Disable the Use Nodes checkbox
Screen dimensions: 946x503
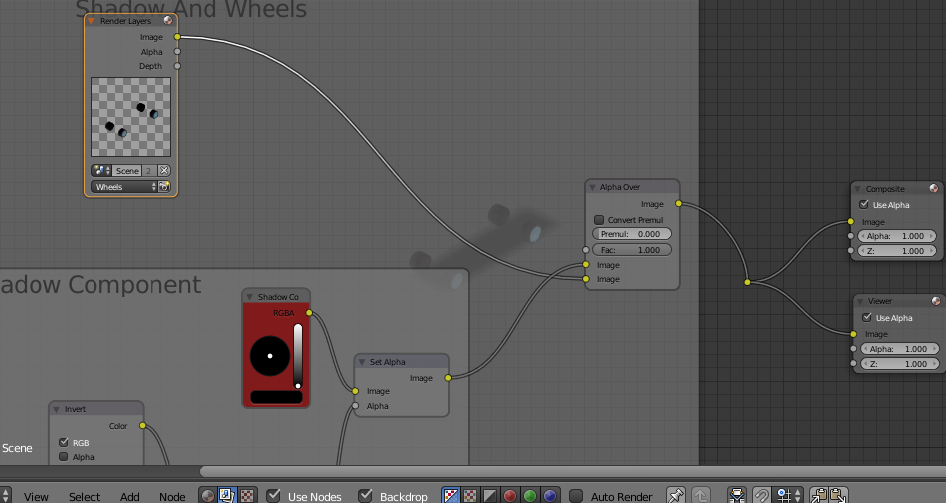click(274, 496)
